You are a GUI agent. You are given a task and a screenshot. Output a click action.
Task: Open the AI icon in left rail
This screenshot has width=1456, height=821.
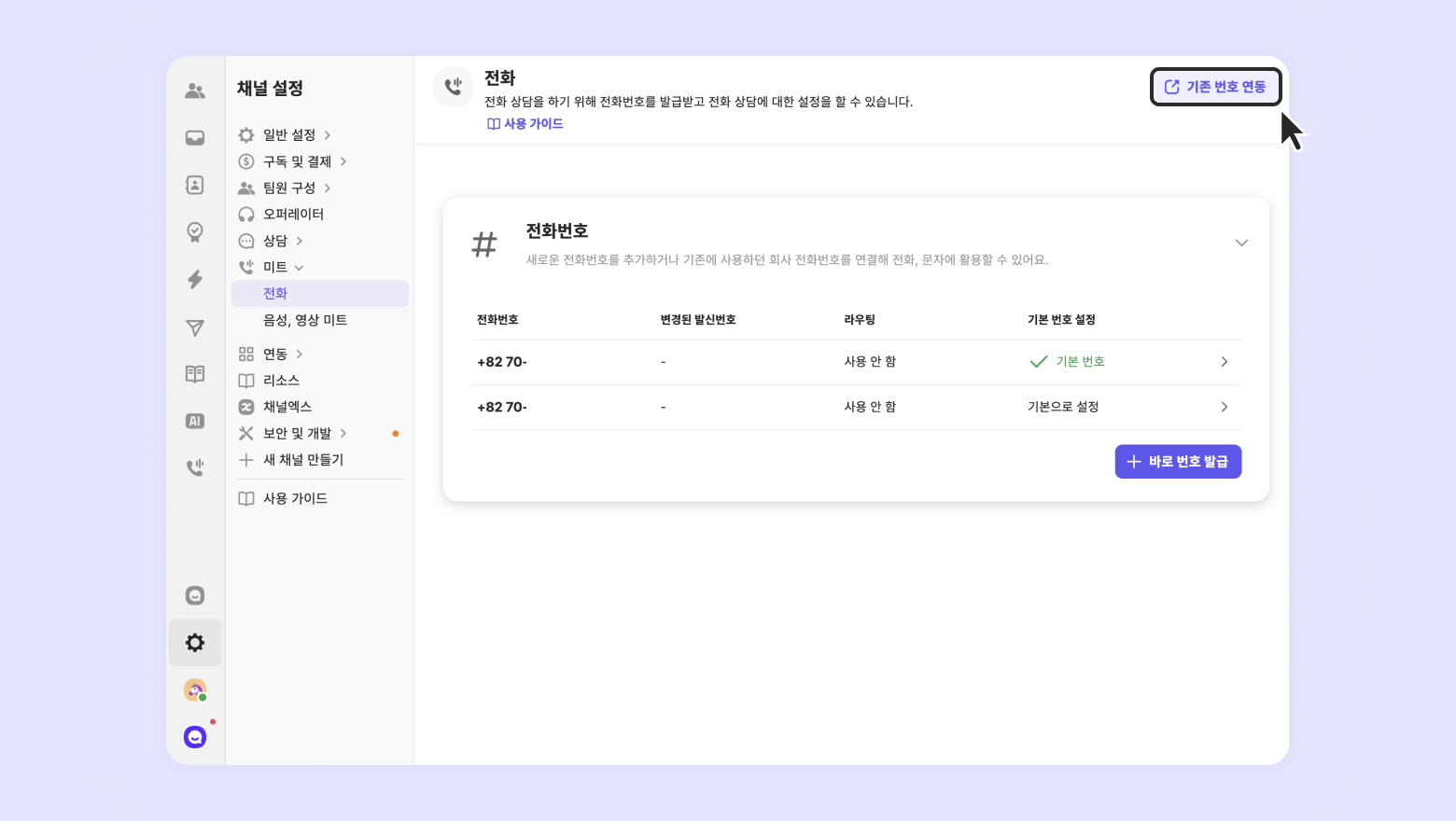click(195, 421)
